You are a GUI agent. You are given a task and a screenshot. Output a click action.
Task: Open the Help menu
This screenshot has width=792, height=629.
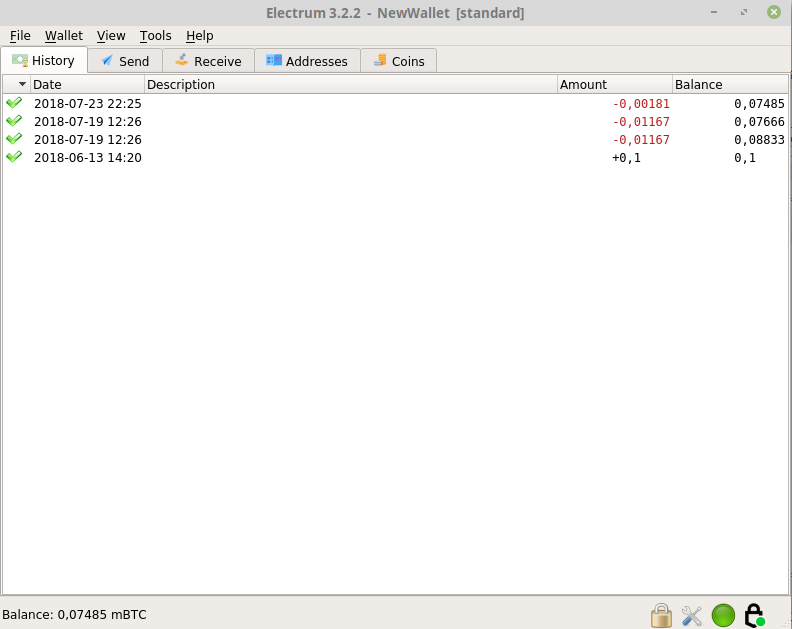pos(200,36)
